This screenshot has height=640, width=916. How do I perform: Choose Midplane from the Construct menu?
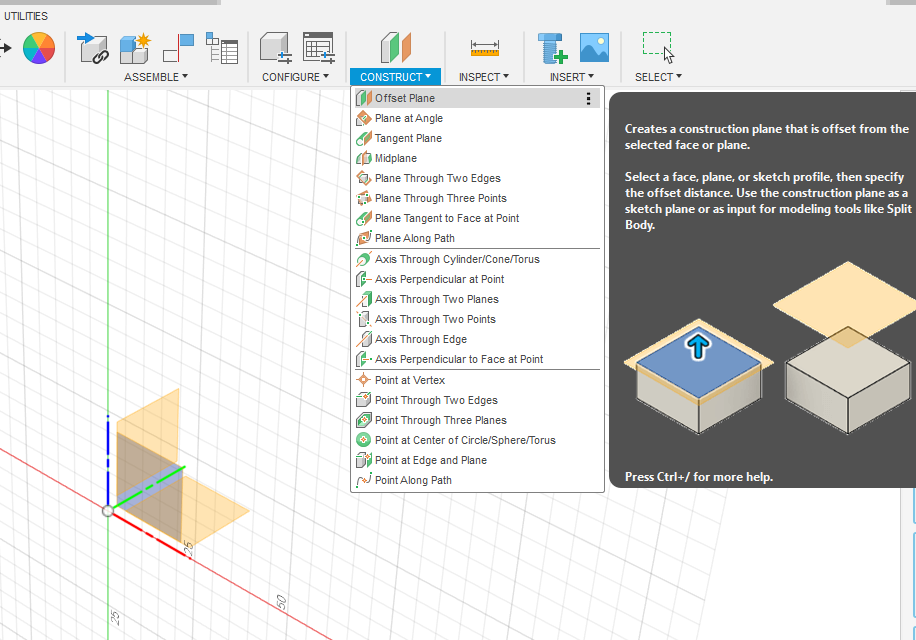tap(396, 158)
